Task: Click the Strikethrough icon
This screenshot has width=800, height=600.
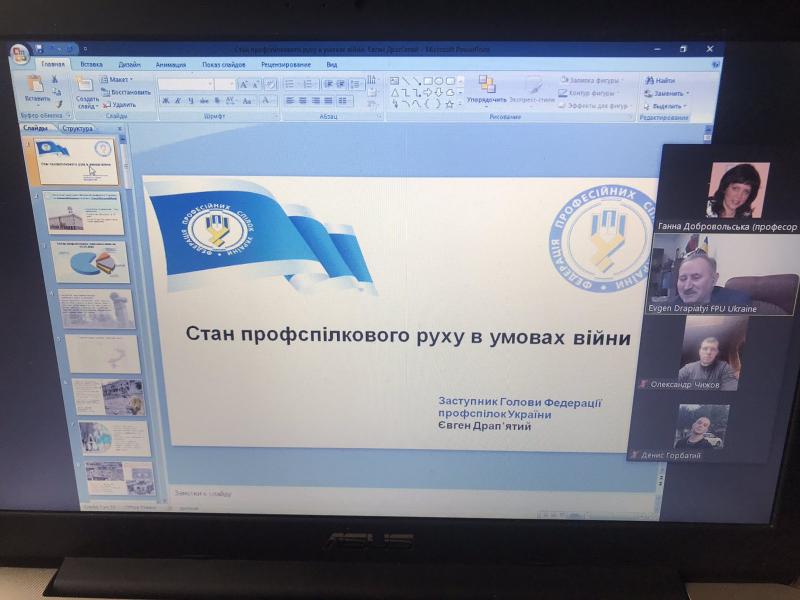Action: (205, 101)
